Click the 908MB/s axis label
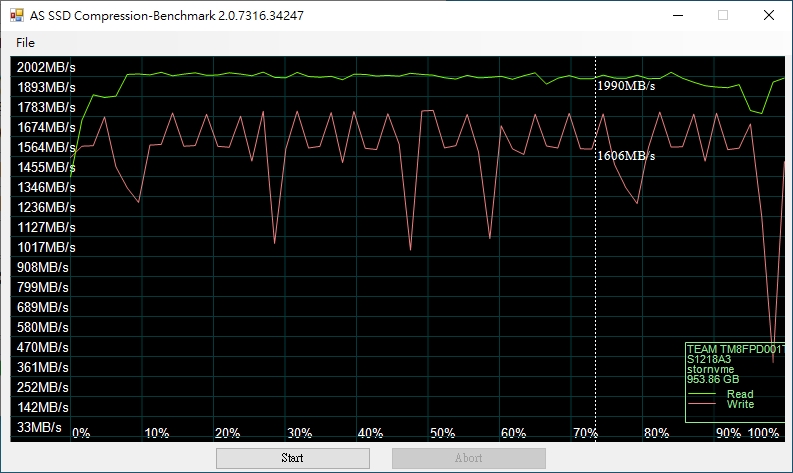Image resolution: width=793 pixels, height=473 pixels. [42, 267]
